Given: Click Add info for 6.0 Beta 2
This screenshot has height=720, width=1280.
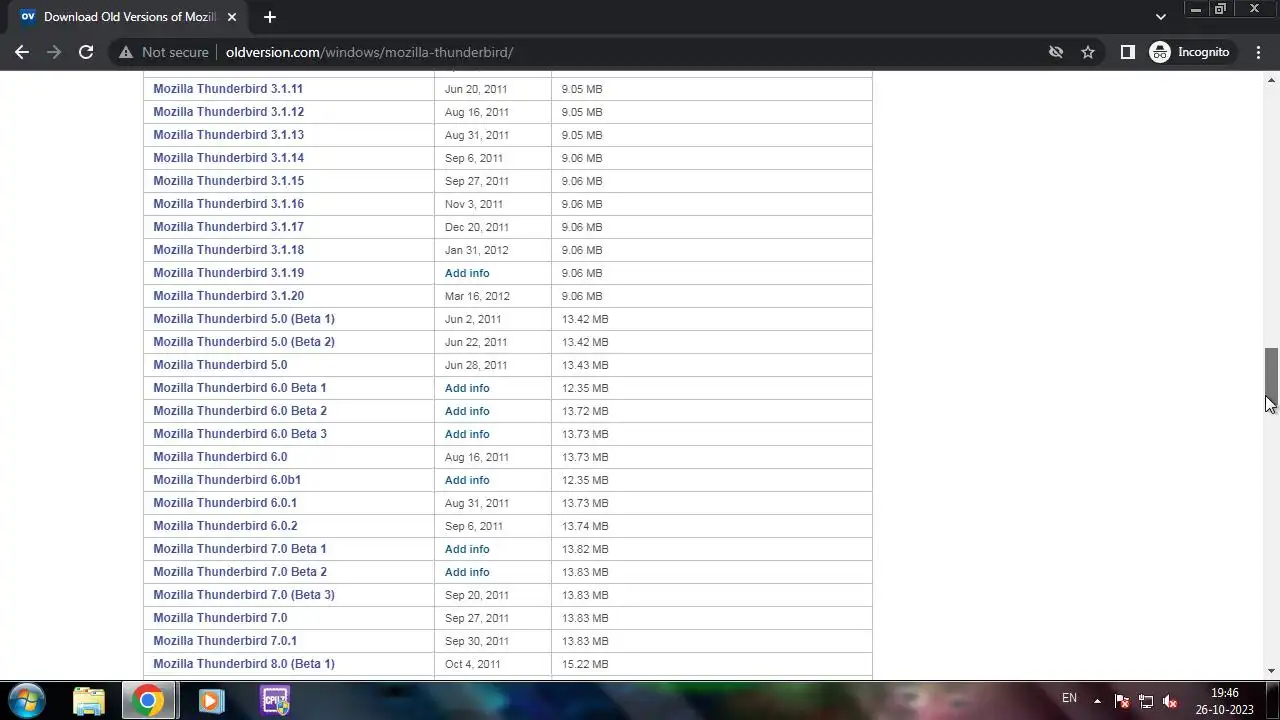Looking at the screenshot, I should (467, 411).
